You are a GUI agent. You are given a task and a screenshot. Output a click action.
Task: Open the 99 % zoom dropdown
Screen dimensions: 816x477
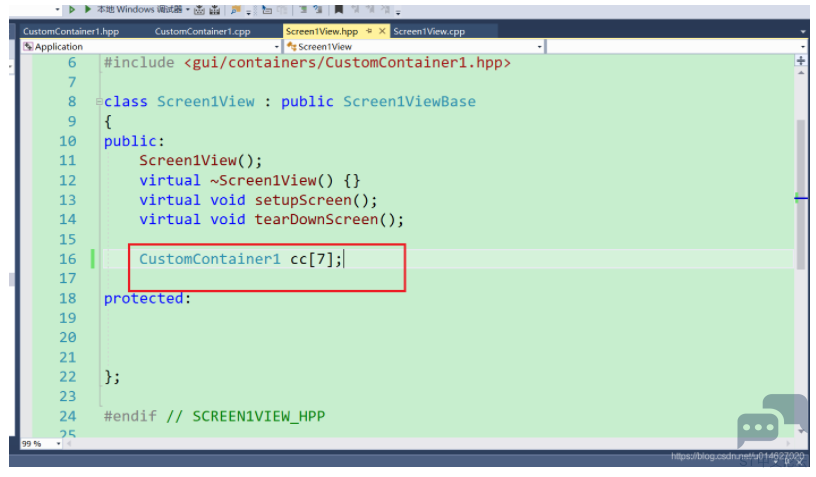tap(58, 444)
